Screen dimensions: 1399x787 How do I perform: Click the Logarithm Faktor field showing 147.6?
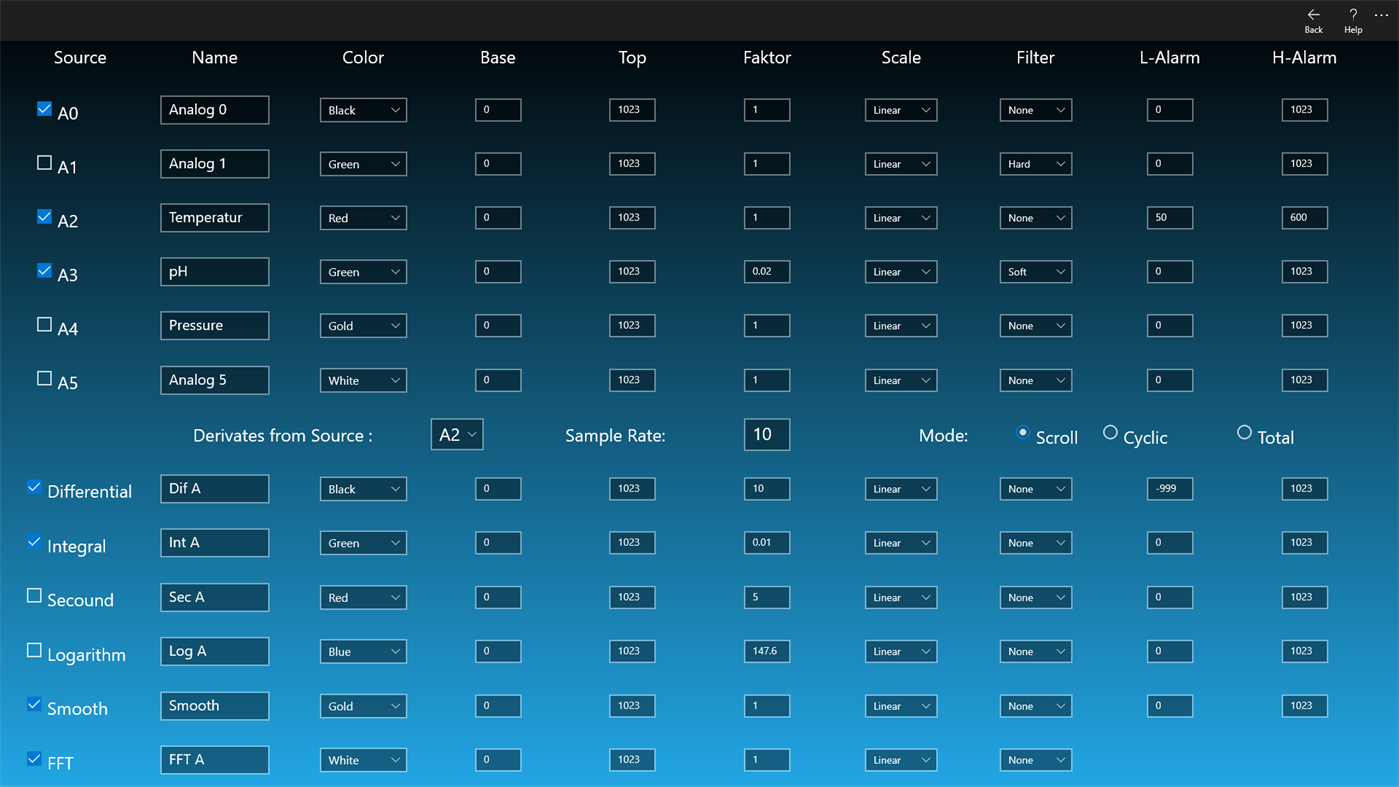(x=767, y=651)
